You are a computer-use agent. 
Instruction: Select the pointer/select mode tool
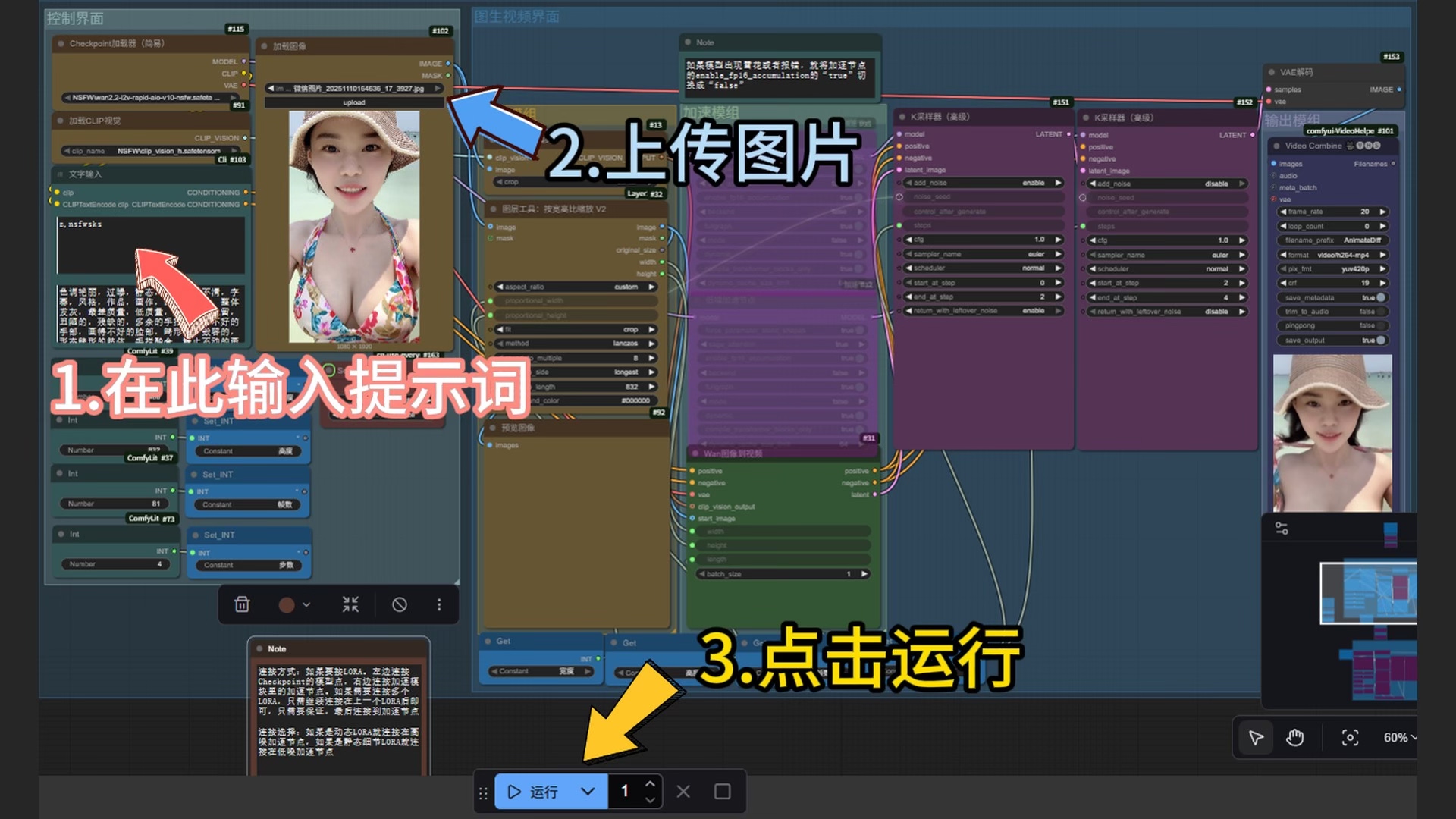(x=1256, y=737)
